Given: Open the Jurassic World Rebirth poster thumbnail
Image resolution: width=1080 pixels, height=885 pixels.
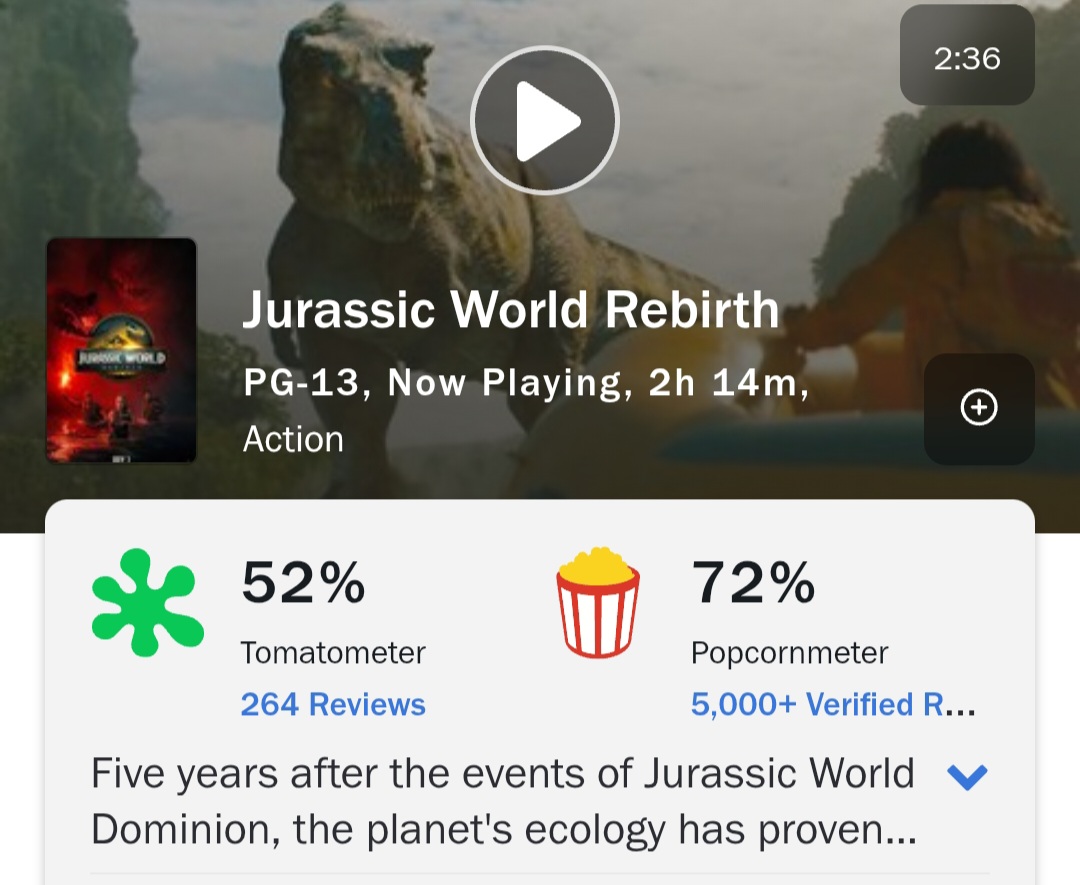Looking at the screenshot, I should point(121,350).
